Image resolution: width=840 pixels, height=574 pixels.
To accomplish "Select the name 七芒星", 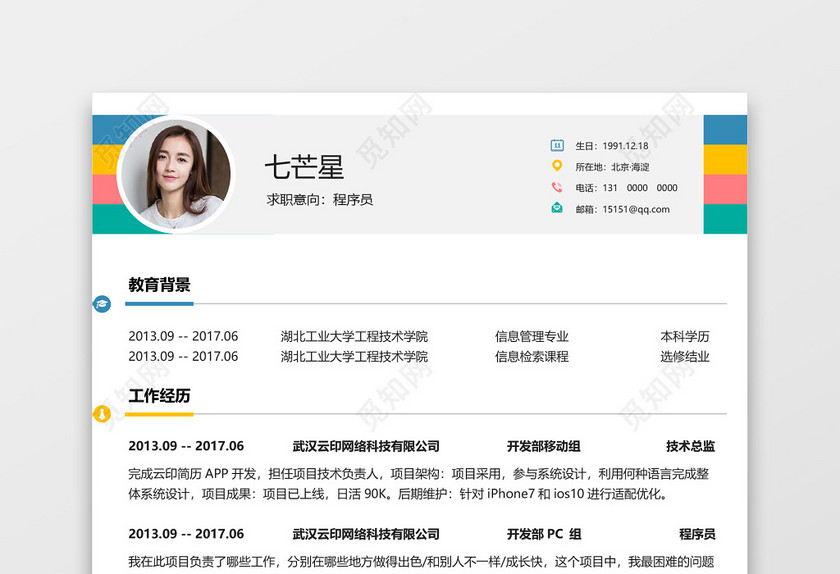I will click(304, 167).
